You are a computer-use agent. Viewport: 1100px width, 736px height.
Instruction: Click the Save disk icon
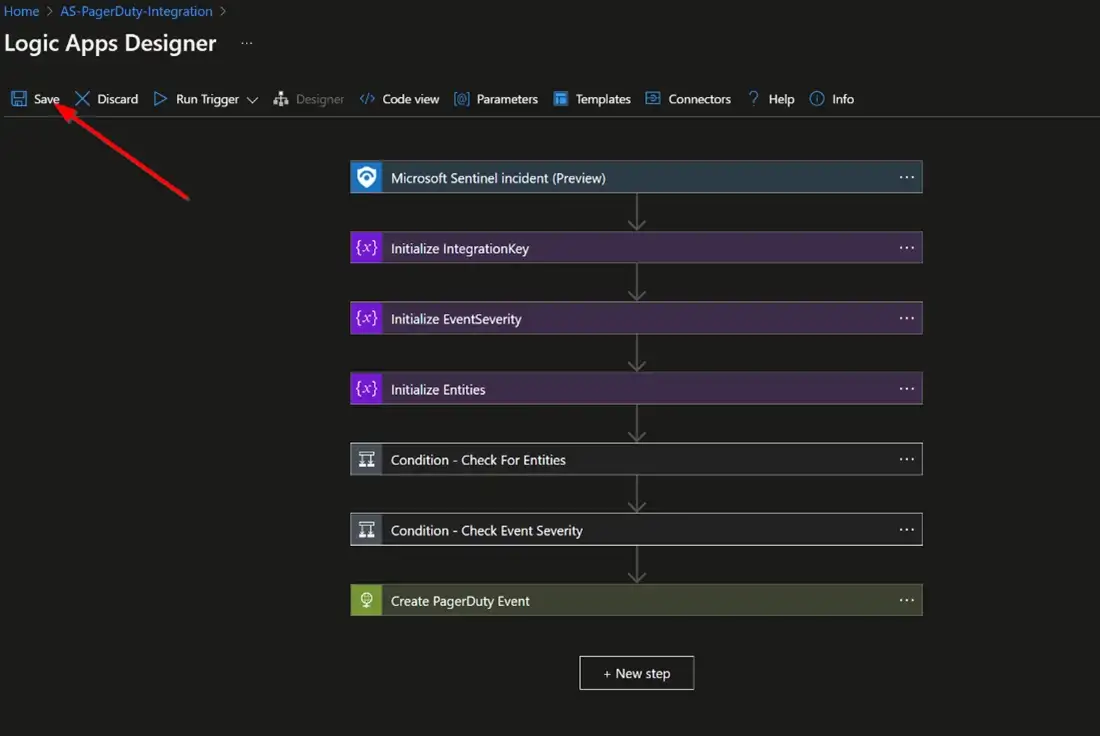[19, 99]
